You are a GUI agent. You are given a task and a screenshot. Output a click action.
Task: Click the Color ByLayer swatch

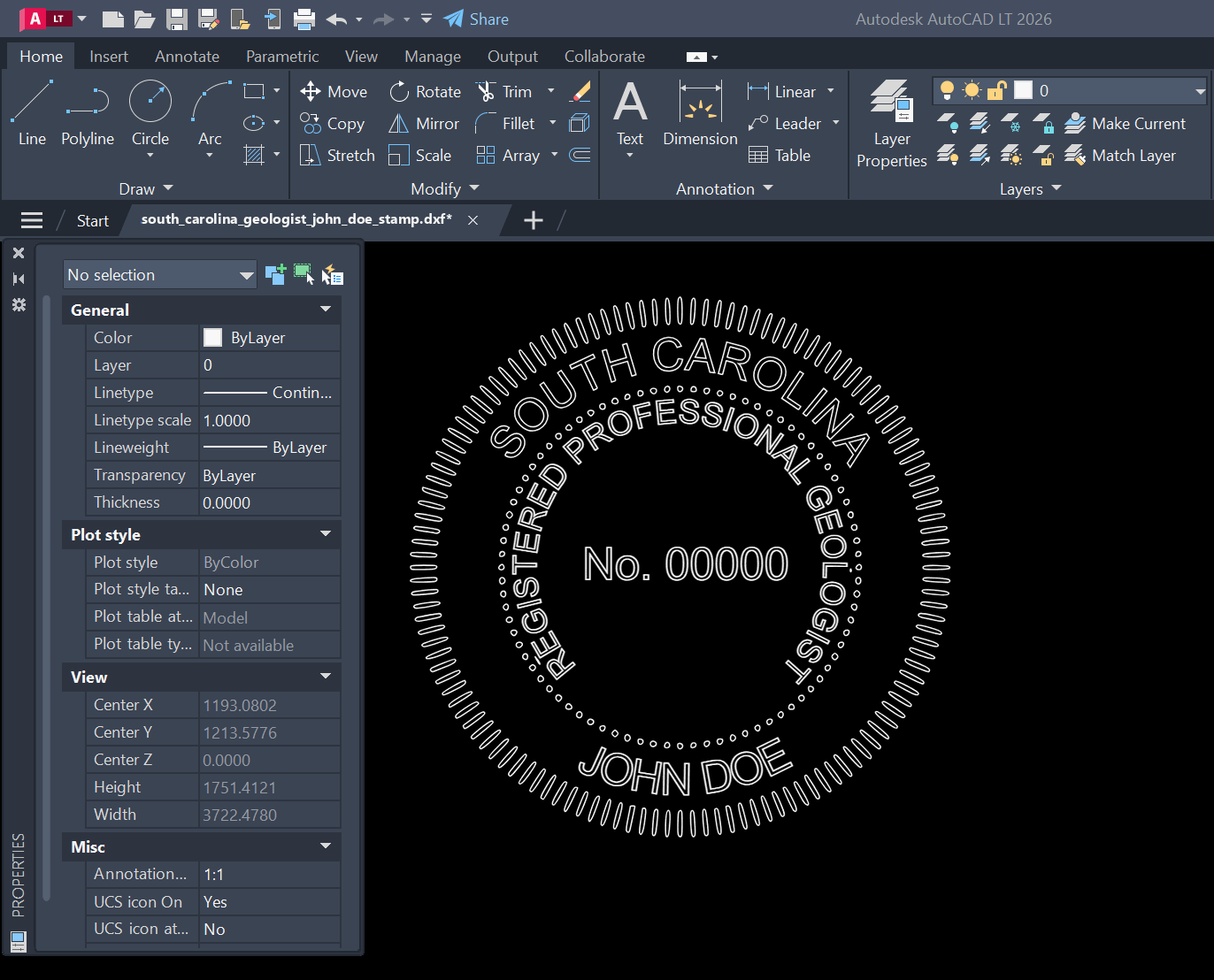click(x=213, y=338)
